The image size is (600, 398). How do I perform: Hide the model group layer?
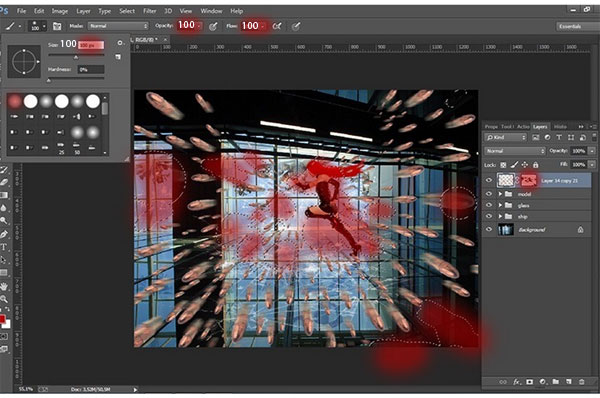(x=489, y=194)
